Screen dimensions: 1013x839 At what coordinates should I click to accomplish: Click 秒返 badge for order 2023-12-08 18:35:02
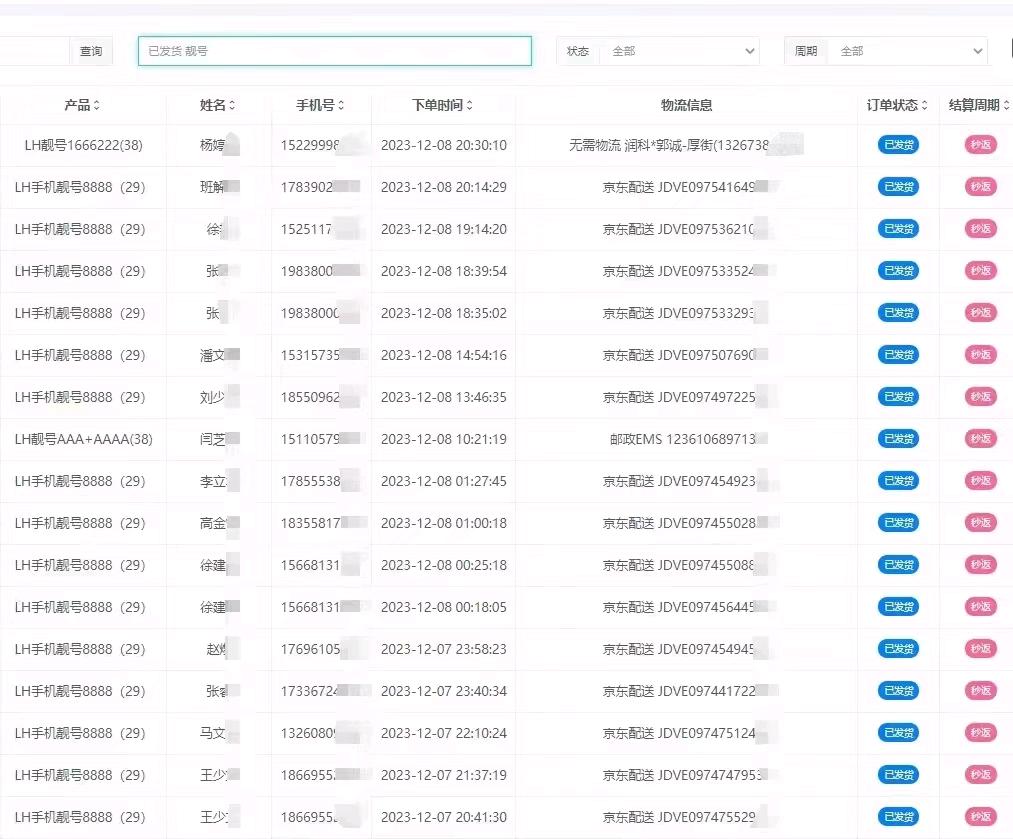(x=981, y=313)
